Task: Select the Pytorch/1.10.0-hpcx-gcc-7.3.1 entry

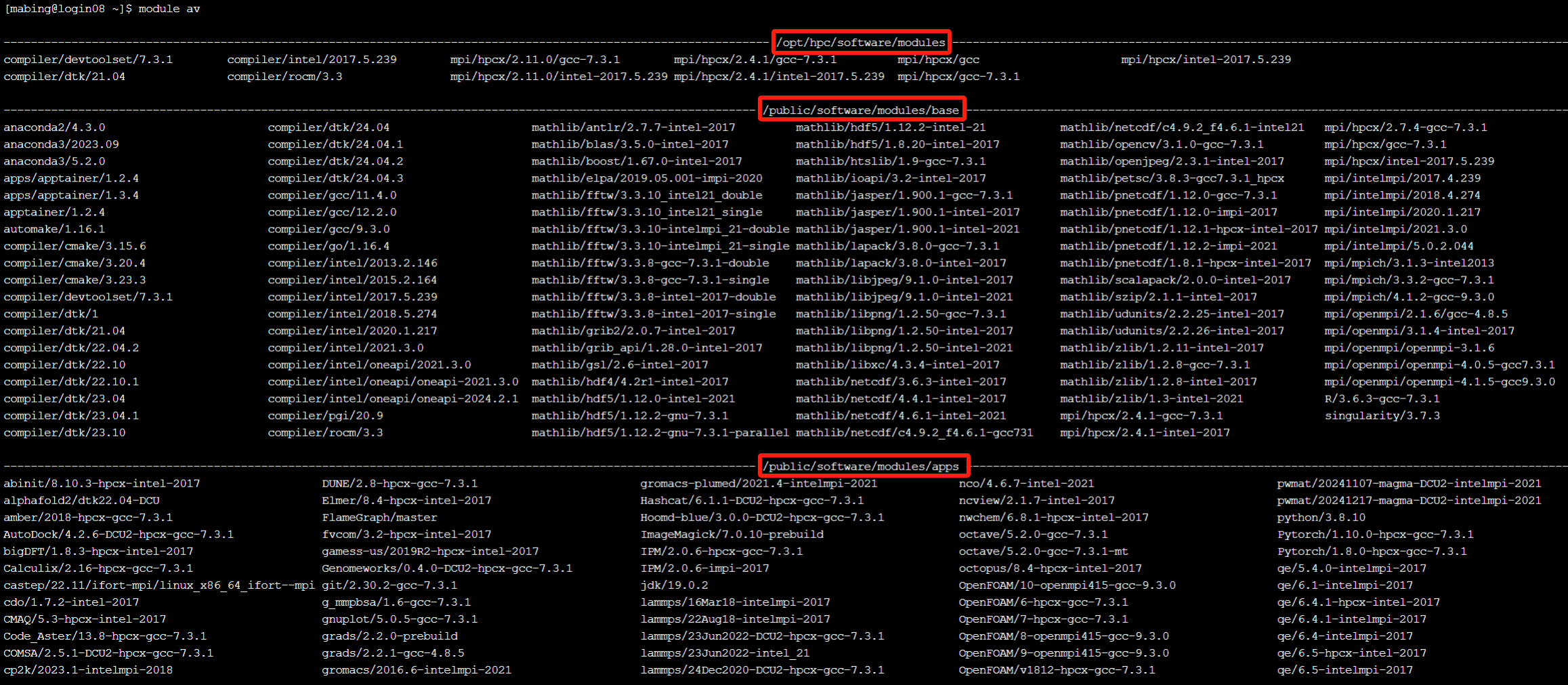Action: [1375, 535]
